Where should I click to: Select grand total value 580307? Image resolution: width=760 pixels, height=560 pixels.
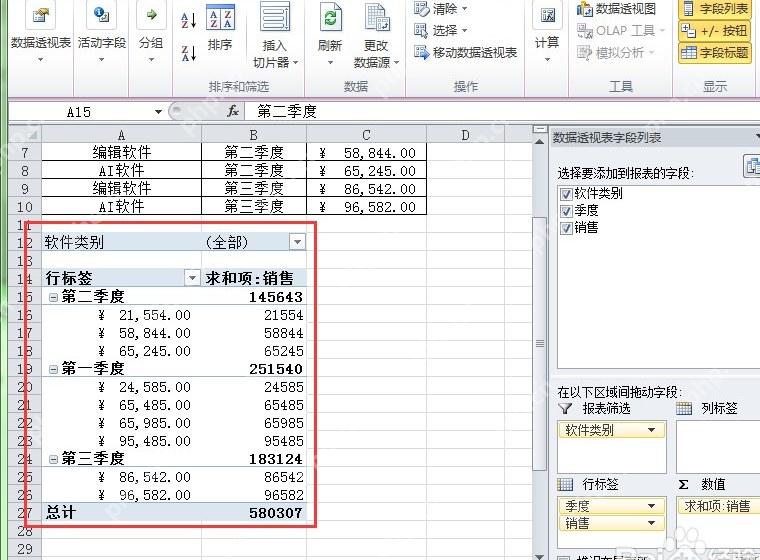253,512
